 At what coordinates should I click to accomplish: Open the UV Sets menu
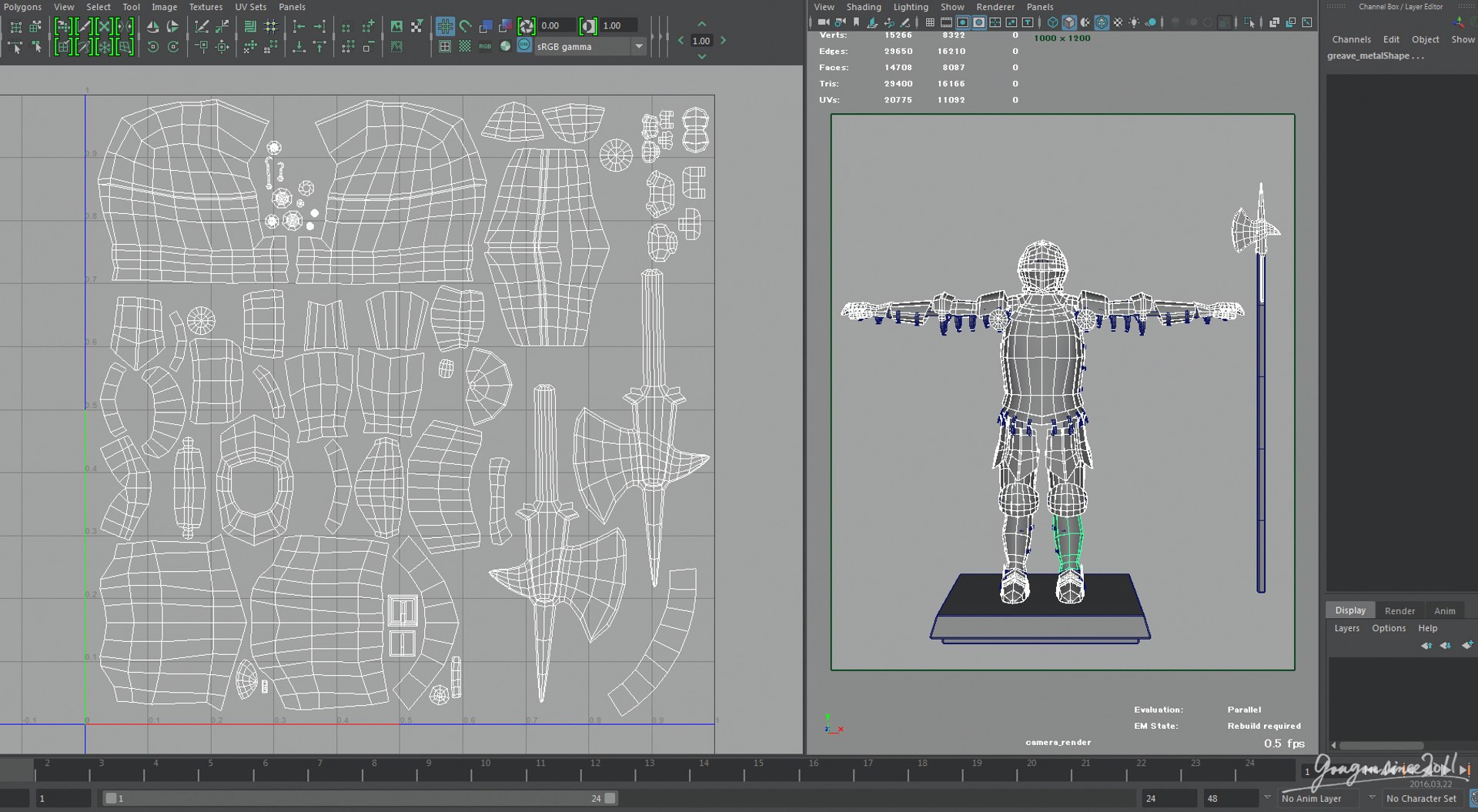pyautogui.click(x=250, y=7)
